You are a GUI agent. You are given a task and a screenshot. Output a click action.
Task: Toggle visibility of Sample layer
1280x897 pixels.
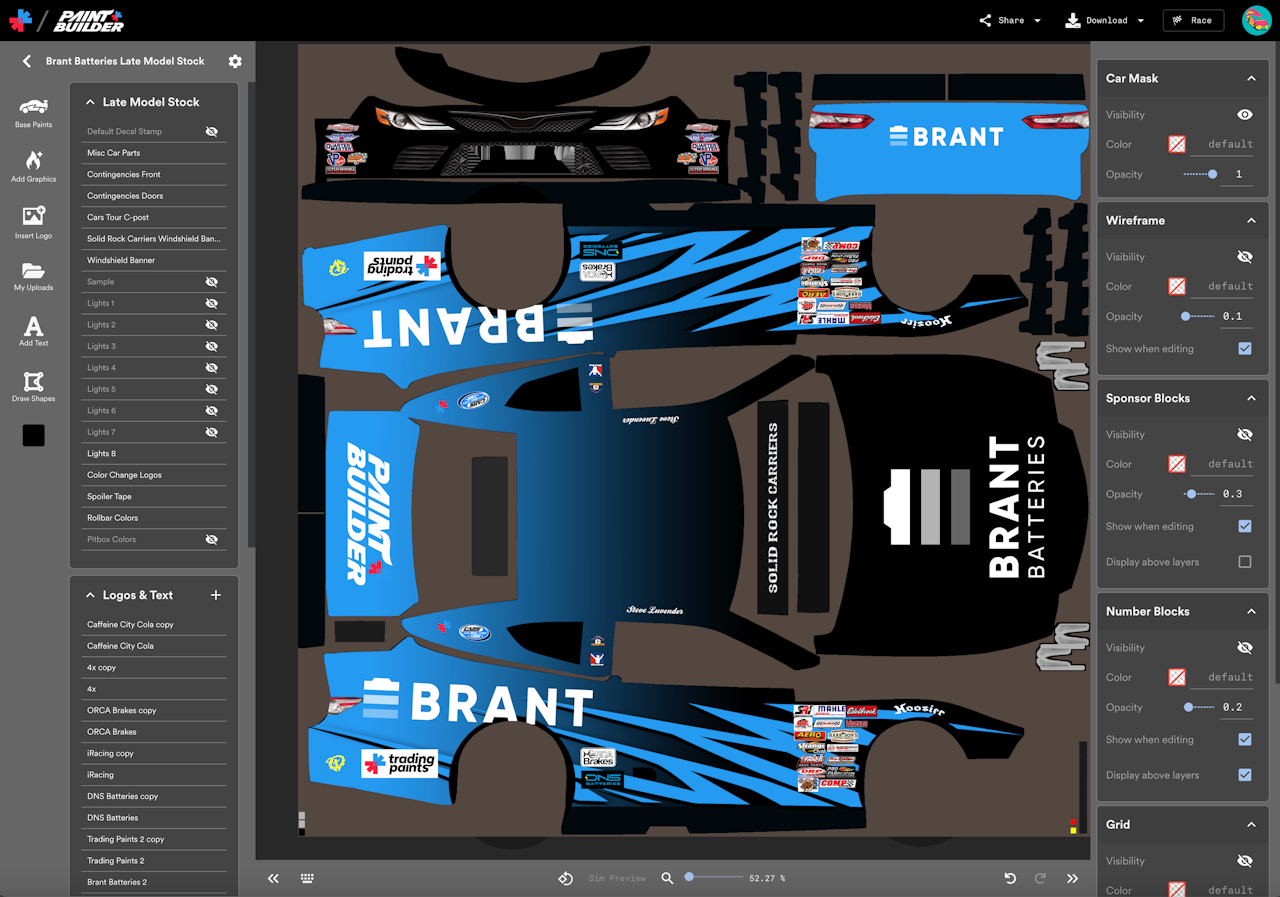[x=212, y=282]
